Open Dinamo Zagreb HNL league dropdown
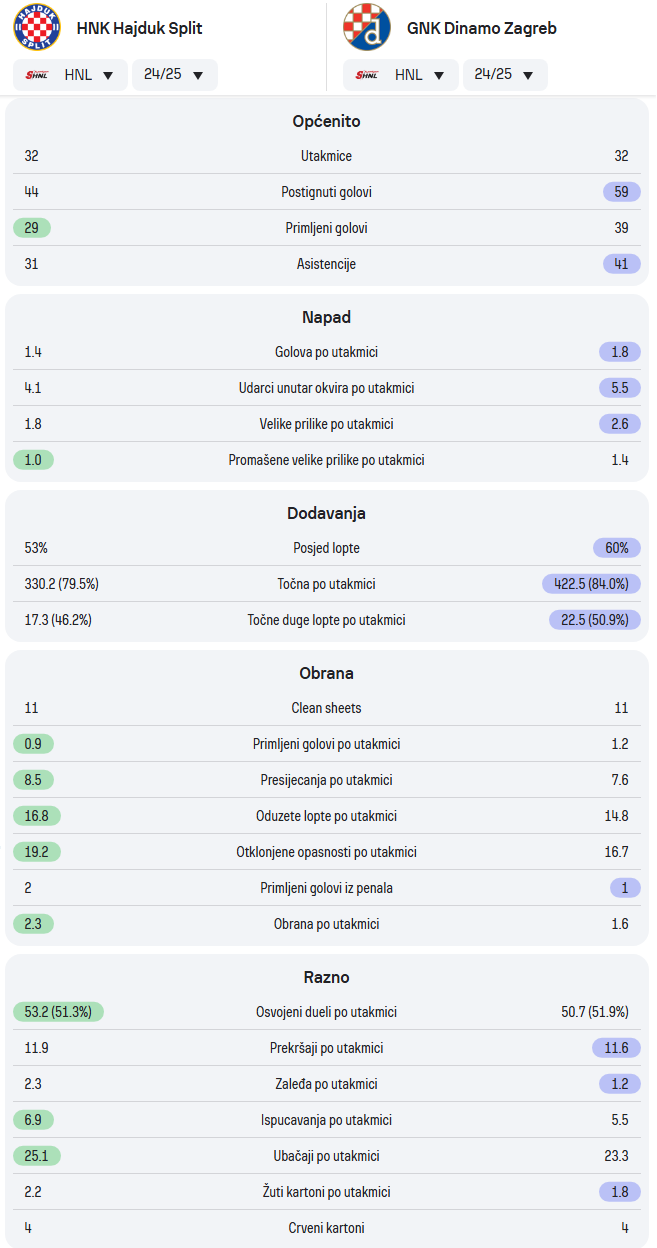 (401, 75)
